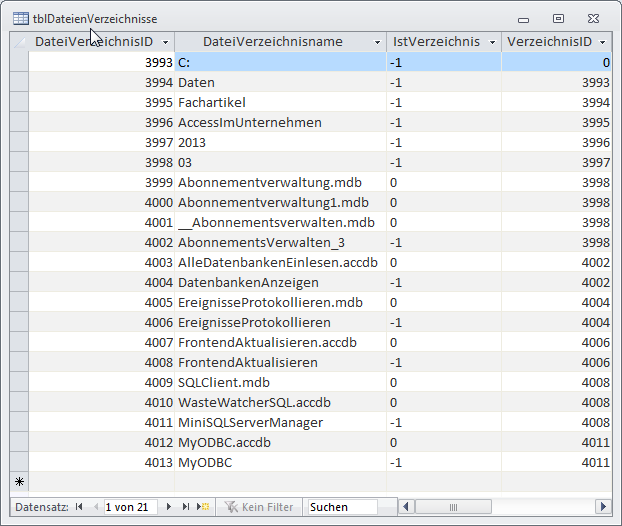Select row selector for record 3993

[18, 62]
